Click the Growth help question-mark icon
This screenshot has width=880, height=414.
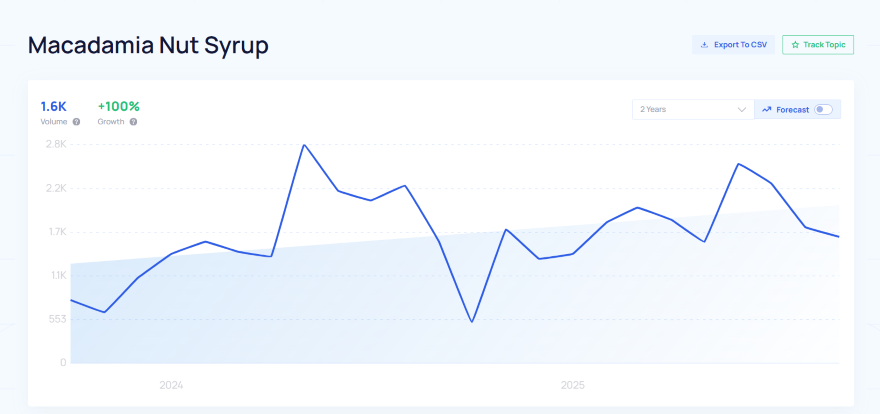(133, 122)
